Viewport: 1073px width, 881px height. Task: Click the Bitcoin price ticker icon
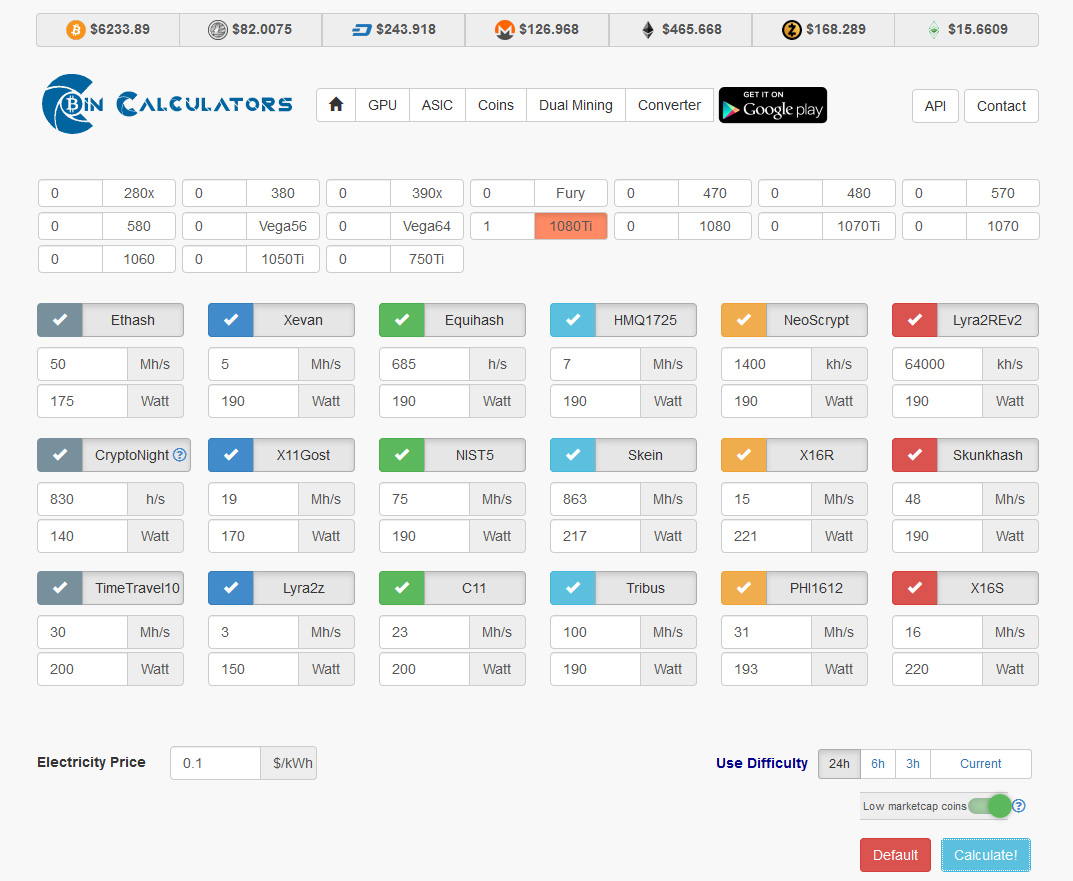[75, 29]
